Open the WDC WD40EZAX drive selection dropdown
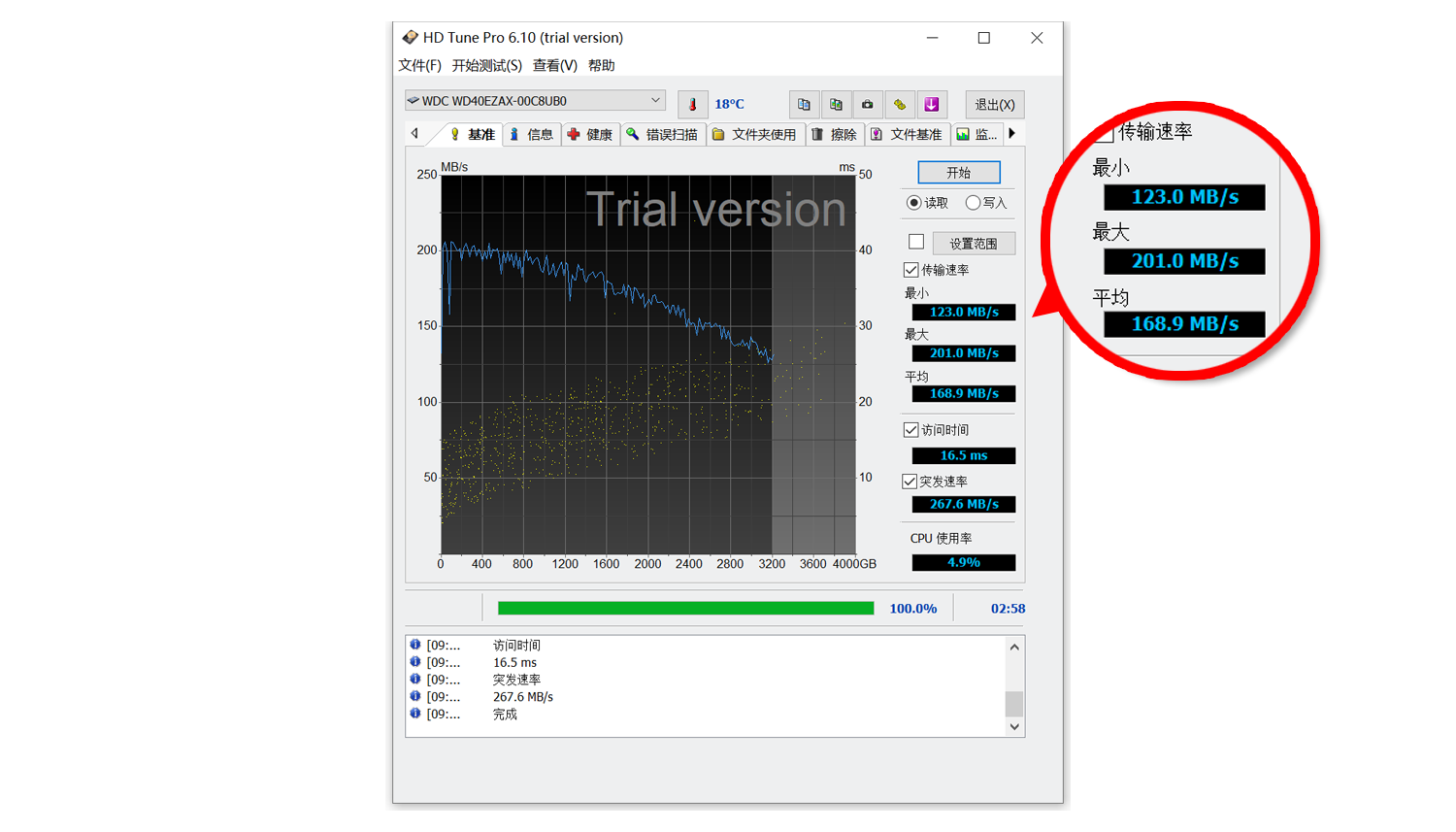Viewport: 1456px width, 832px height. 536,101
